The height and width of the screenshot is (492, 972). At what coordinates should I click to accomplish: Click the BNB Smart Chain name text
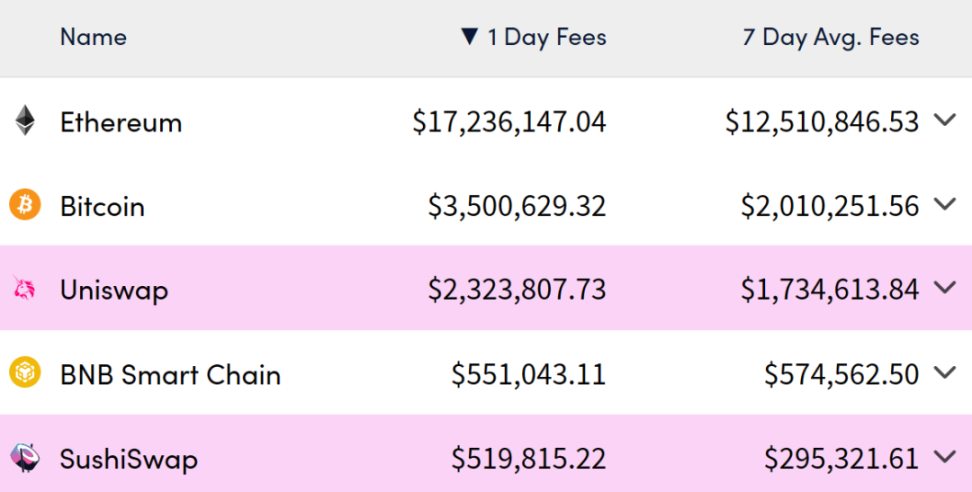(x=170, y=375)
